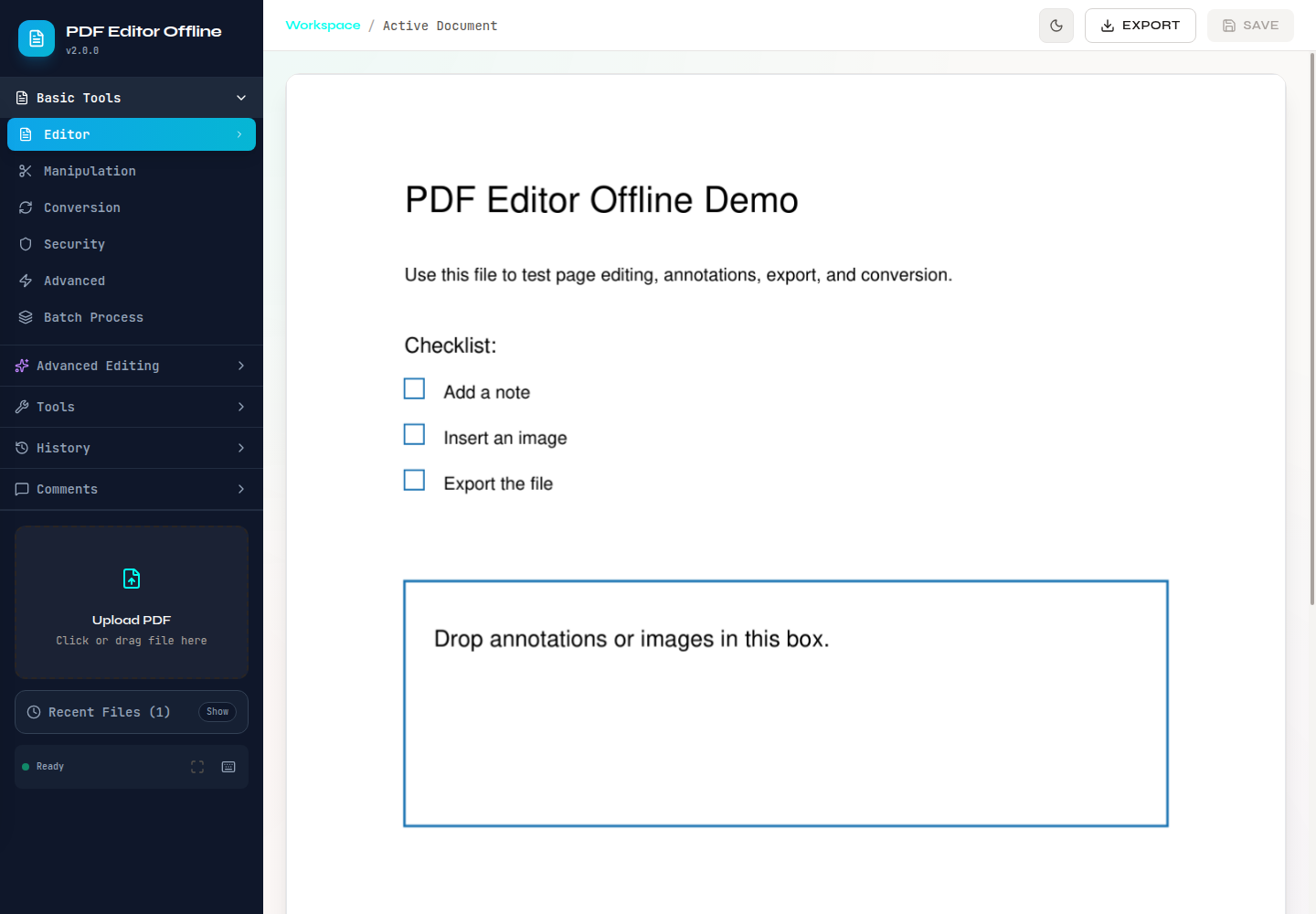Click the EXPORT button
1316x914 pixels.
1140,26
